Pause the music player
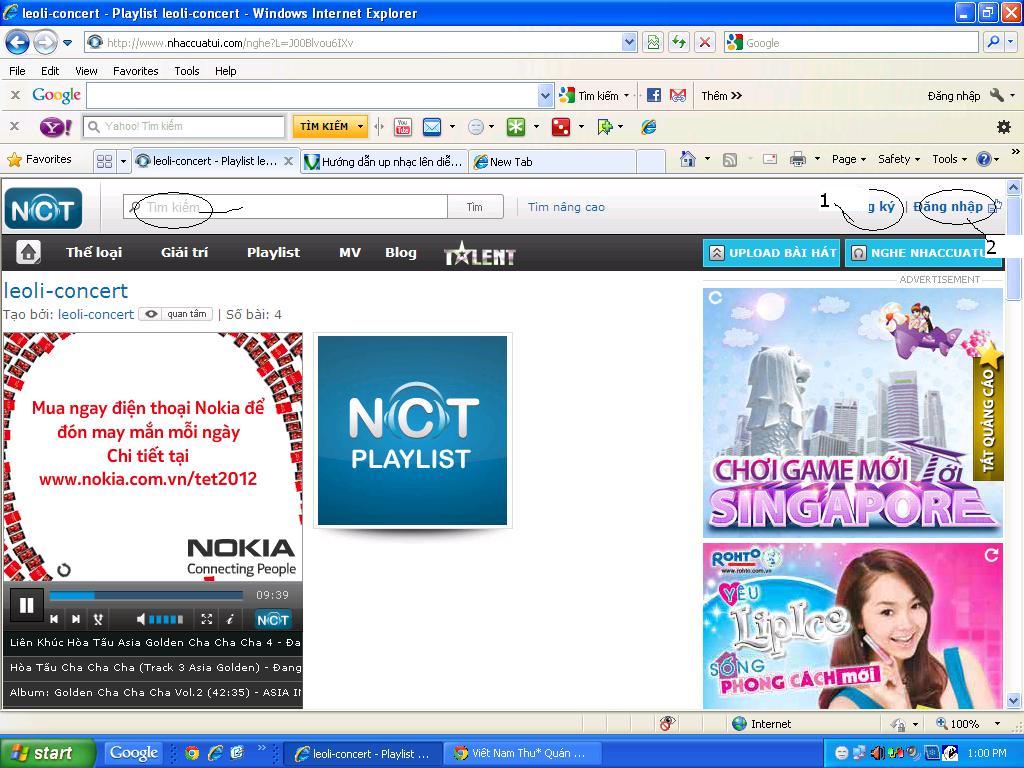The width and height of the screenshot is (1024, 768). [26, 605]
